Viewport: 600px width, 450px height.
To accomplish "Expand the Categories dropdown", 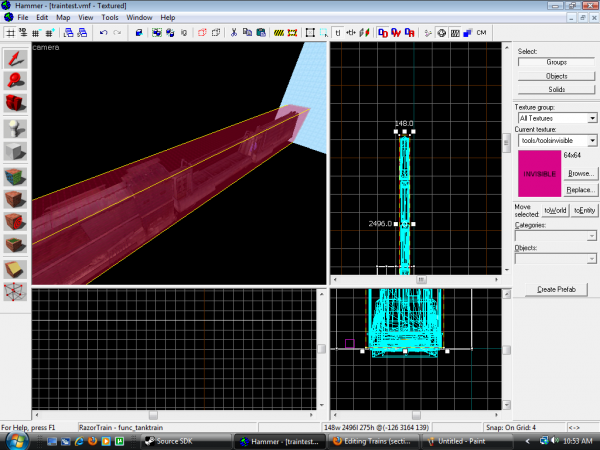I will (592, 236).
